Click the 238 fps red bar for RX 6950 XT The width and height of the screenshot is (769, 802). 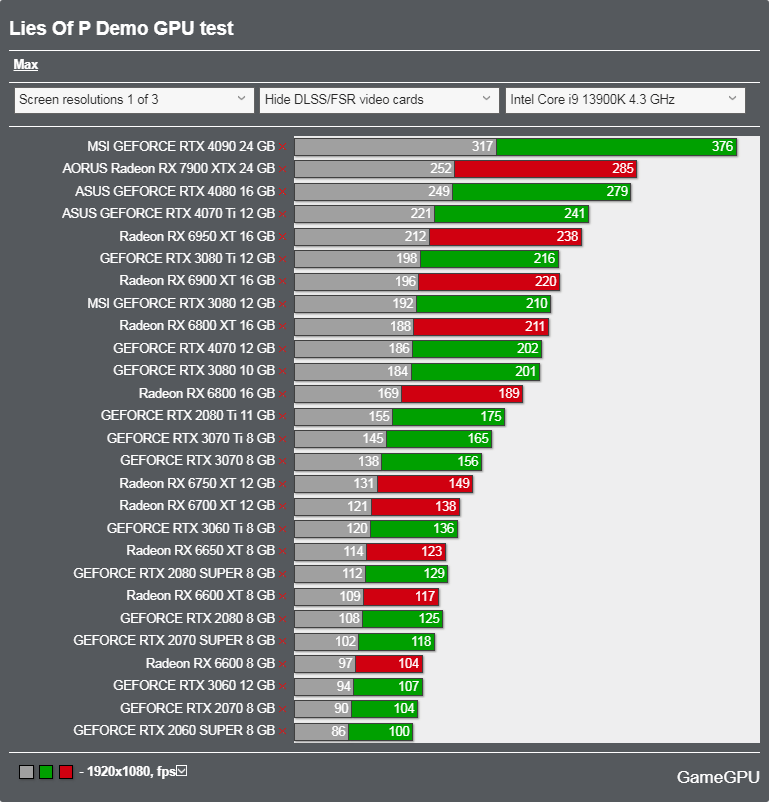[x=506, y=237]
